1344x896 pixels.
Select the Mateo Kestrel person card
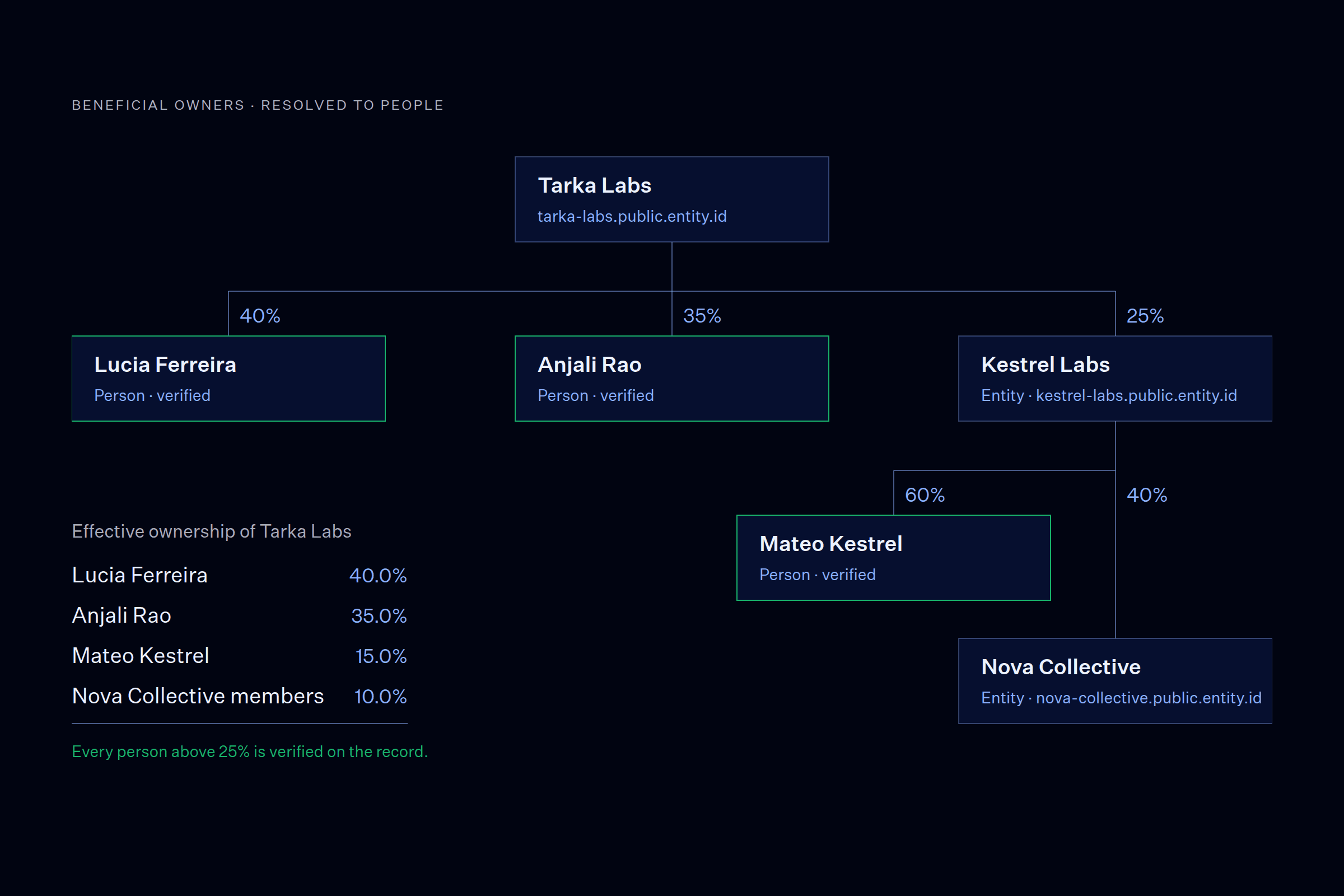pyautogui.click(x=893, y=558)
